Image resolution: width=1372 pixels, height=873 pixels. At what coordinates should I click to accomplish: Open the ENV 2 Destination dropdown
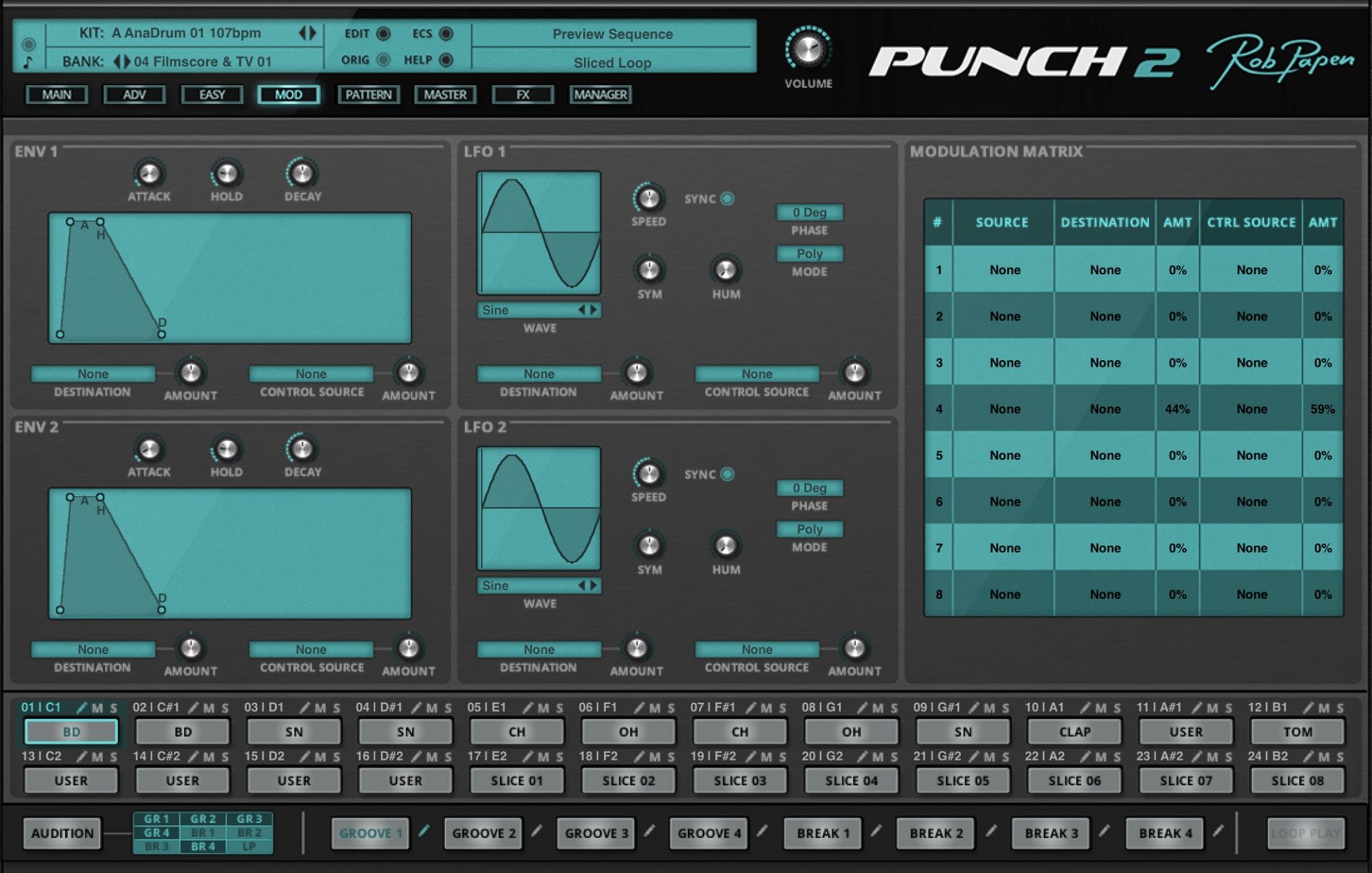click(x=93, y=649)
